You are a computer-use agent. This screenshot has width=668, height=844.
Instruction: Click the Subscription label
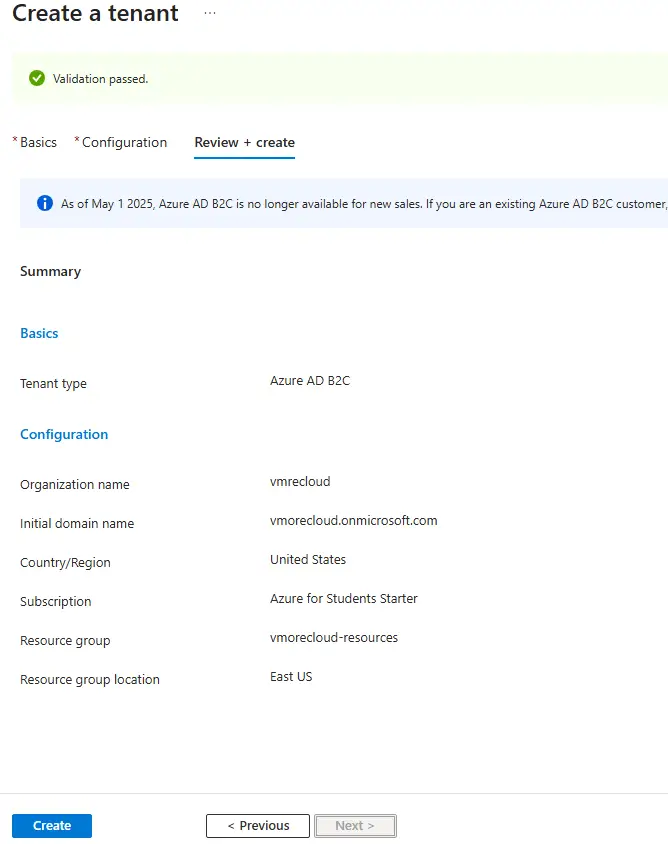[x=55, y=601]
